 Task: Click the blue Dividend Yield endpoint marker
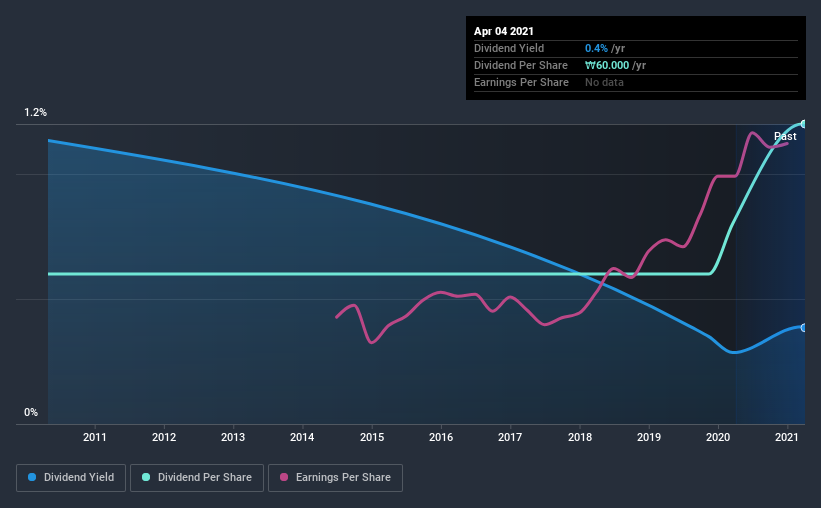(804, 328)
